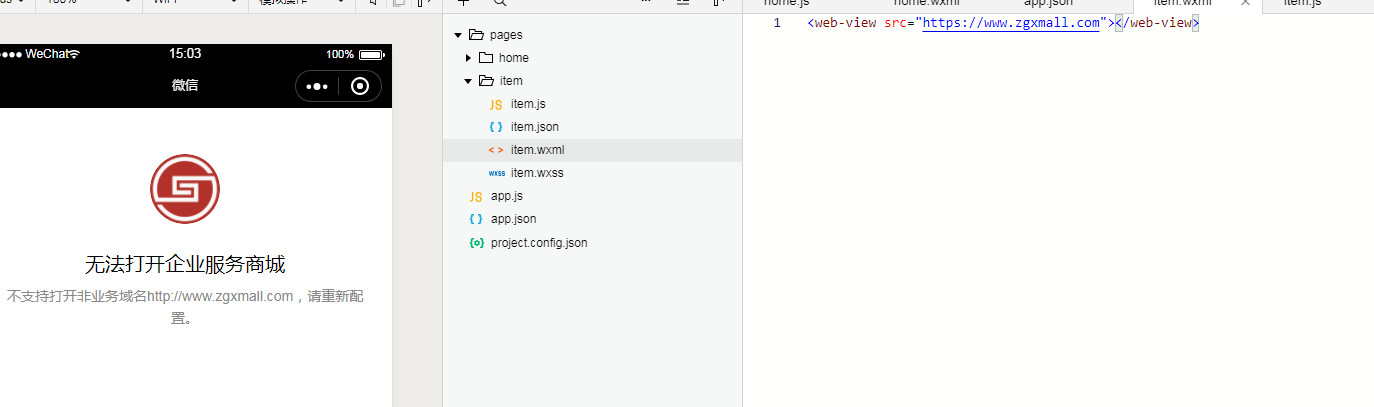Image resolution: width=1374 pixels, height=407 pixels.
Task: Open the simulator's three-dot menu
Action: [318, 86]
